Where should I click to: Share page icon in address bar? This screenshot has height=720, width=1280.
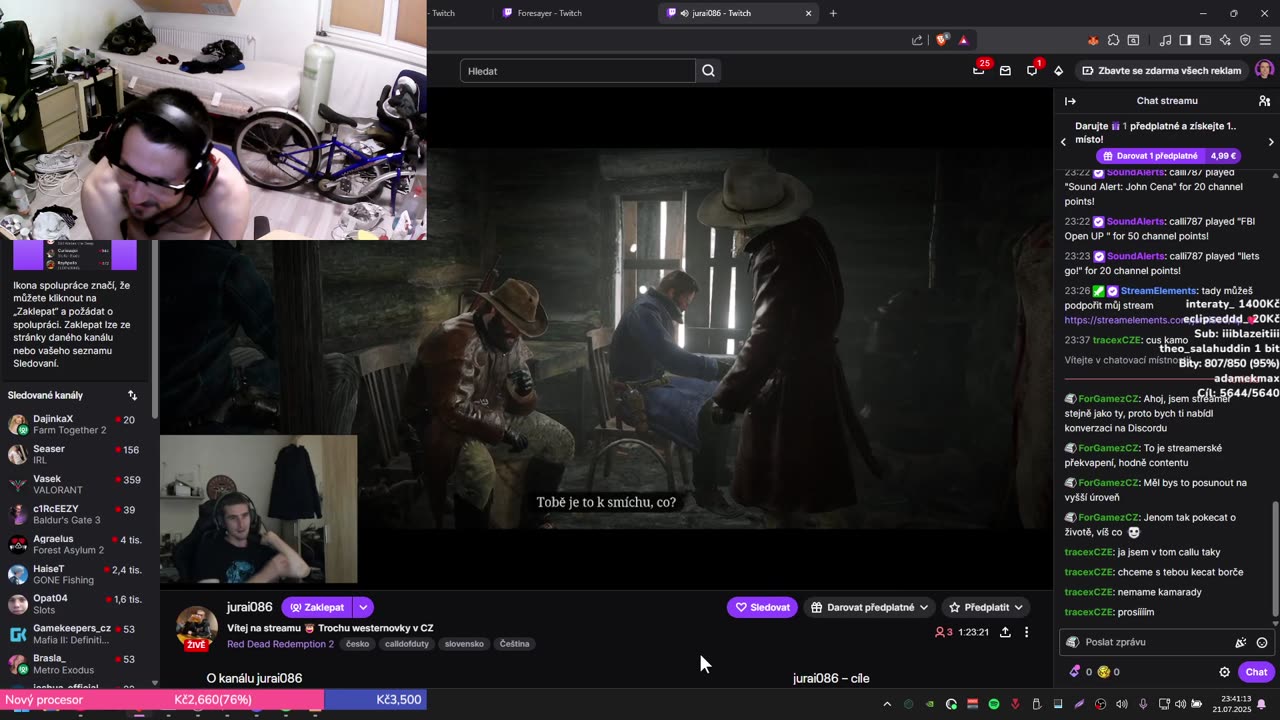coord(917,40)
